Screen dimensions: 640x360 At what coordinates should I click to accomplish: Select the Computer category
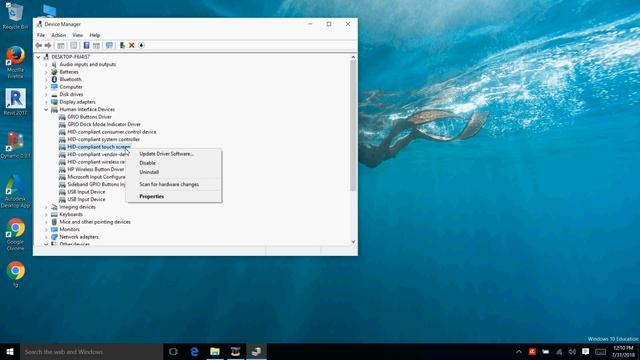pos(71,87)
